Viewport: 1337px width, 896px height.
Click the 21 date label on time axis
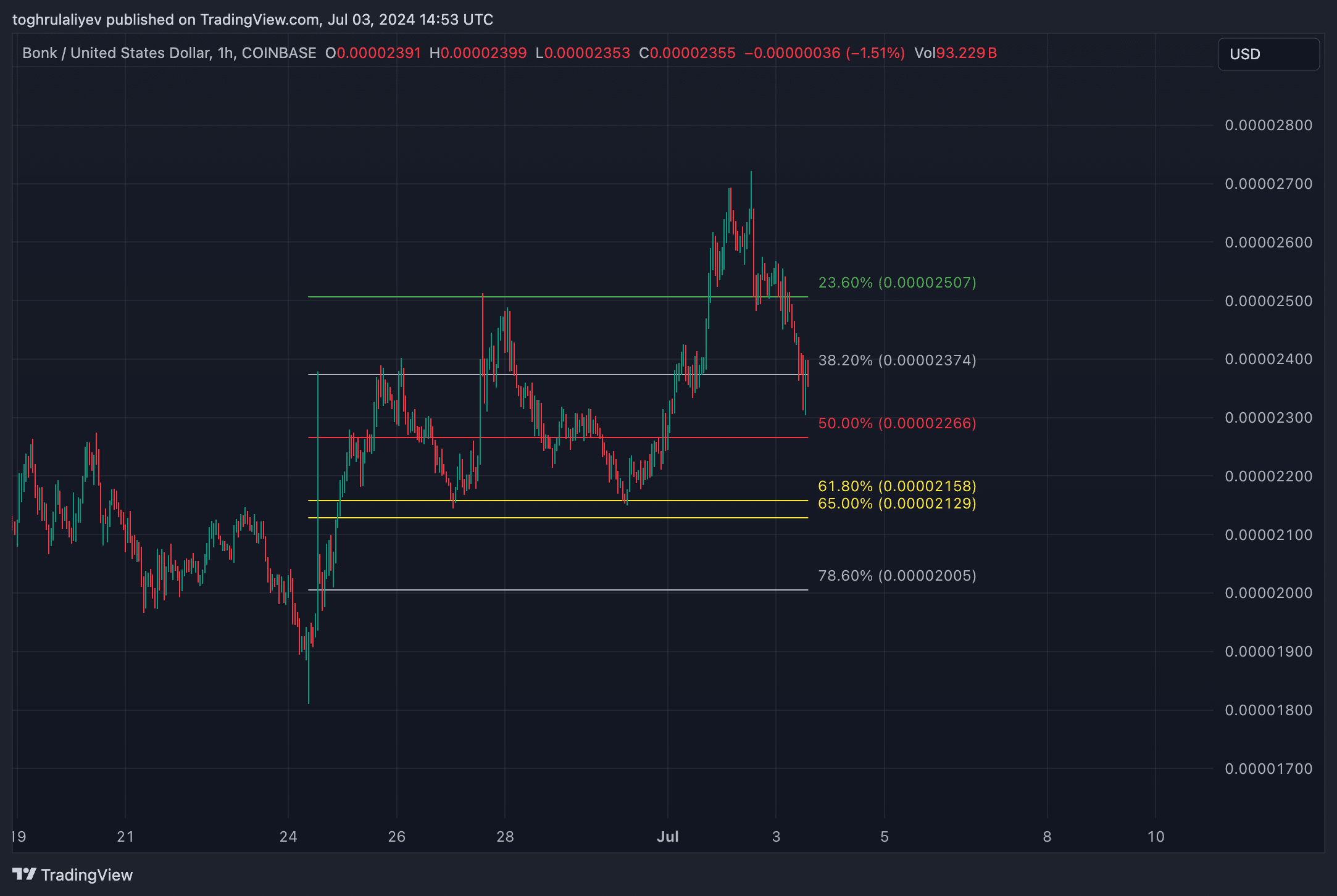125,837
